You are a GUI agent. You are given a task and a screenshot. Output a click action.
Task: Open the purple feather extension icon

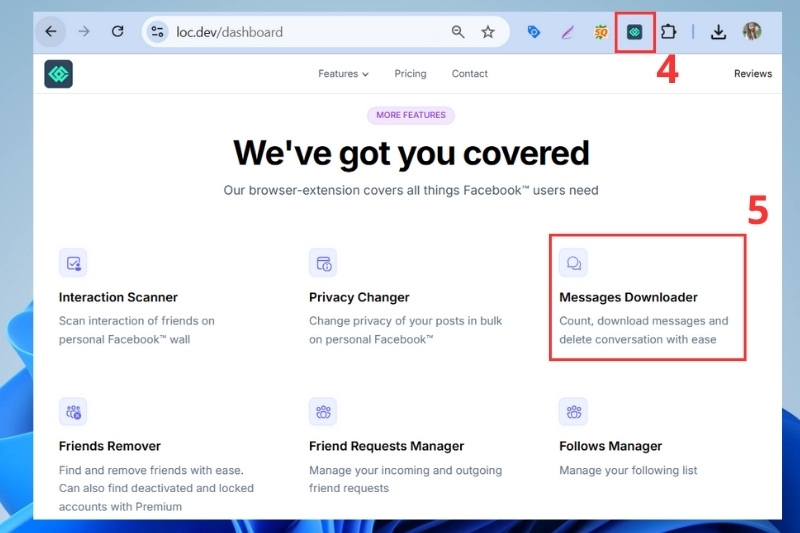(567, 33)
